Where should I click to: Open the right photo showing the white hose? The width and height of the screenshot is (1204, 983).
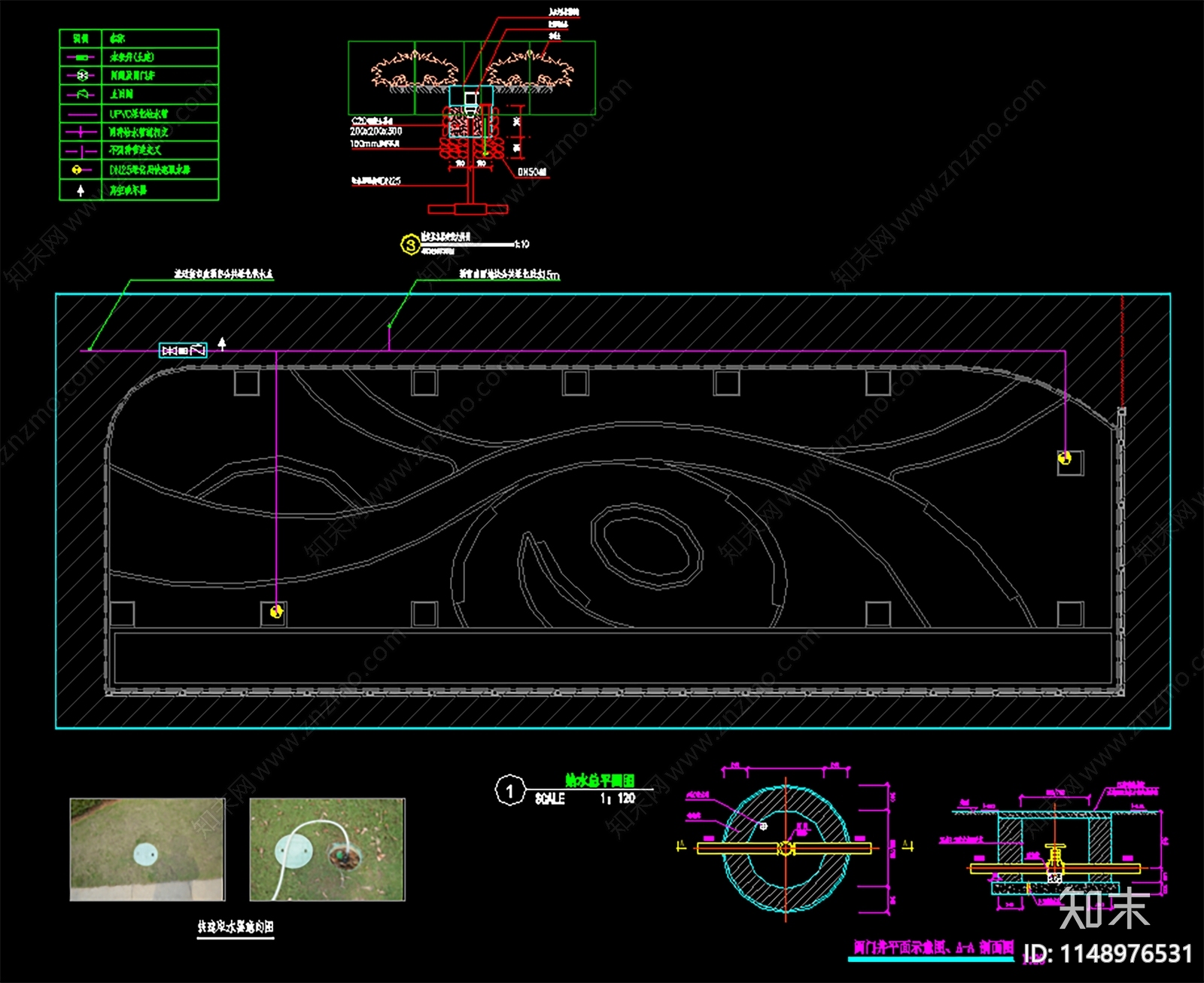tap(327, 850)
